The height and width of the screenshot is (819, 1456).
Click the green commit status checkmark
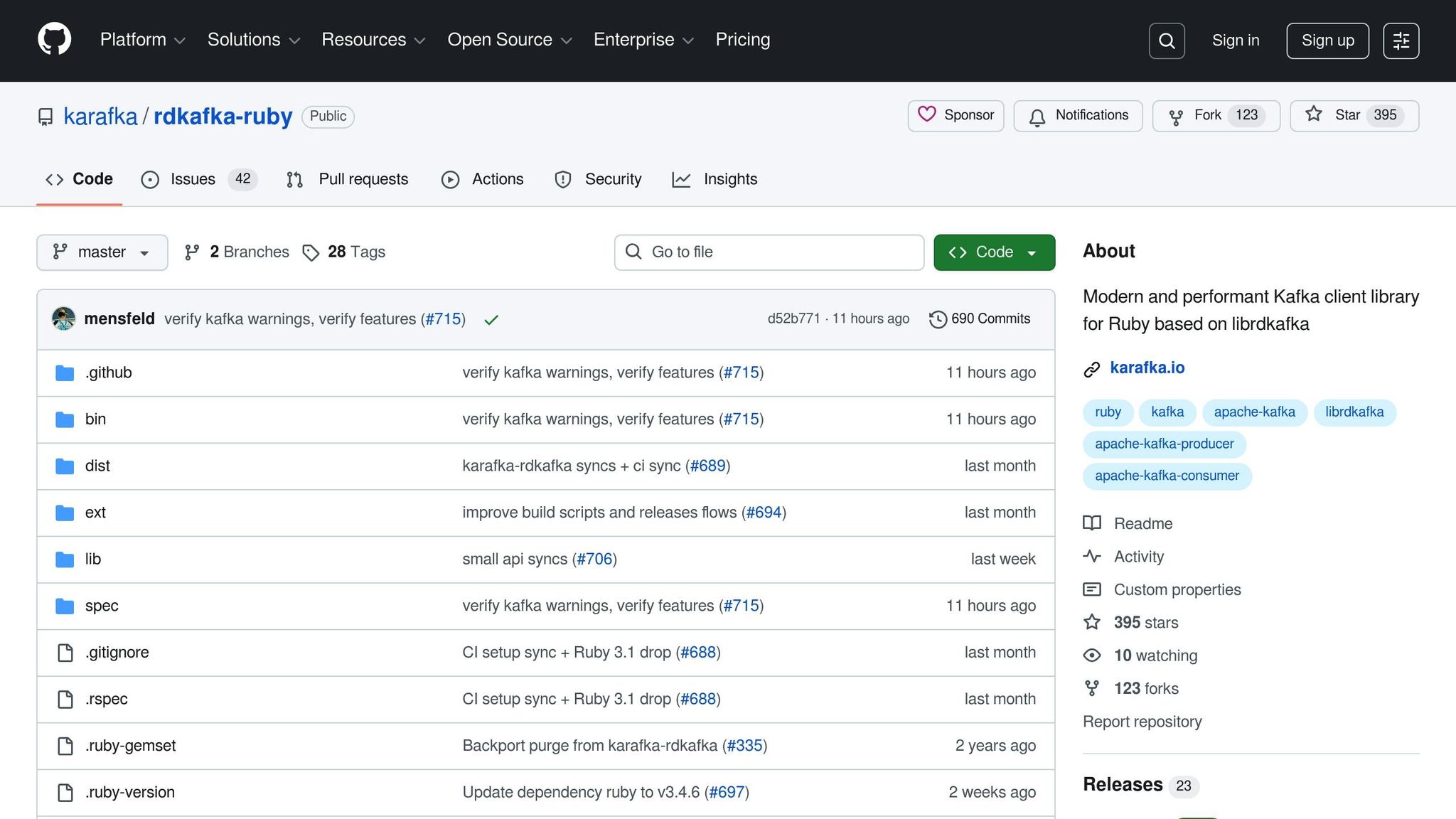[491, 320]
